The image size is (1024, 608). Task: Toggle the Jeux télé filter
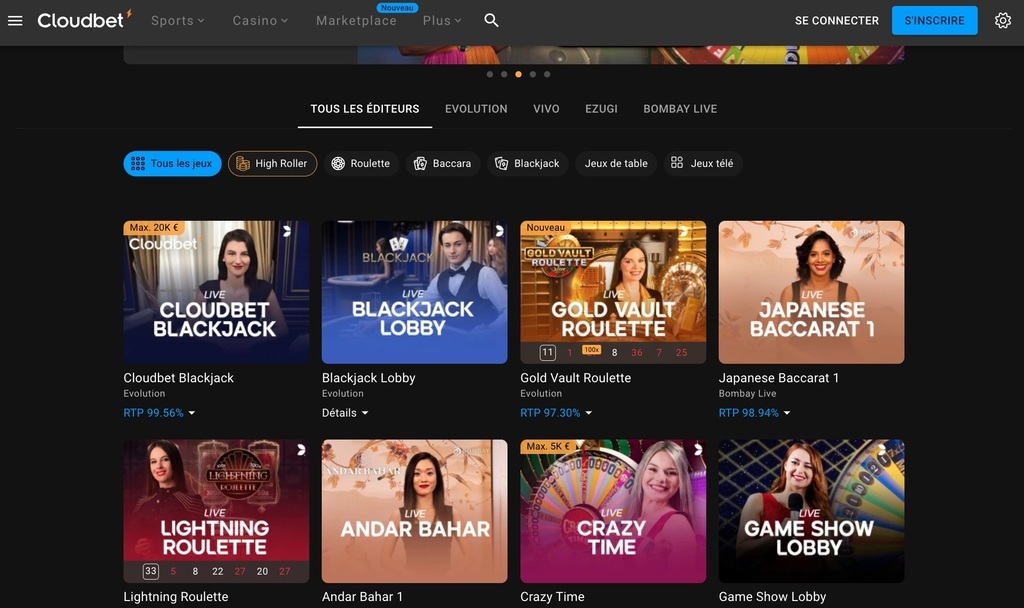703,163
